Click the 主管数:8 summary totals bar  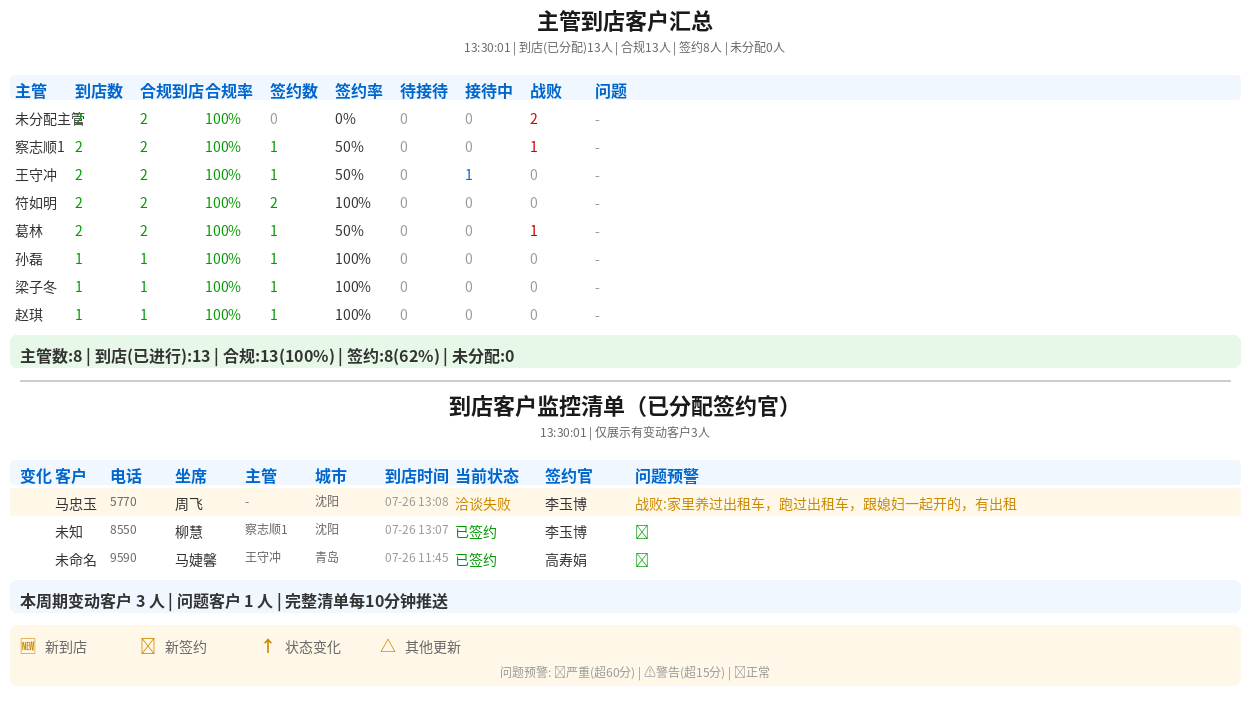[x=625, y=352]
